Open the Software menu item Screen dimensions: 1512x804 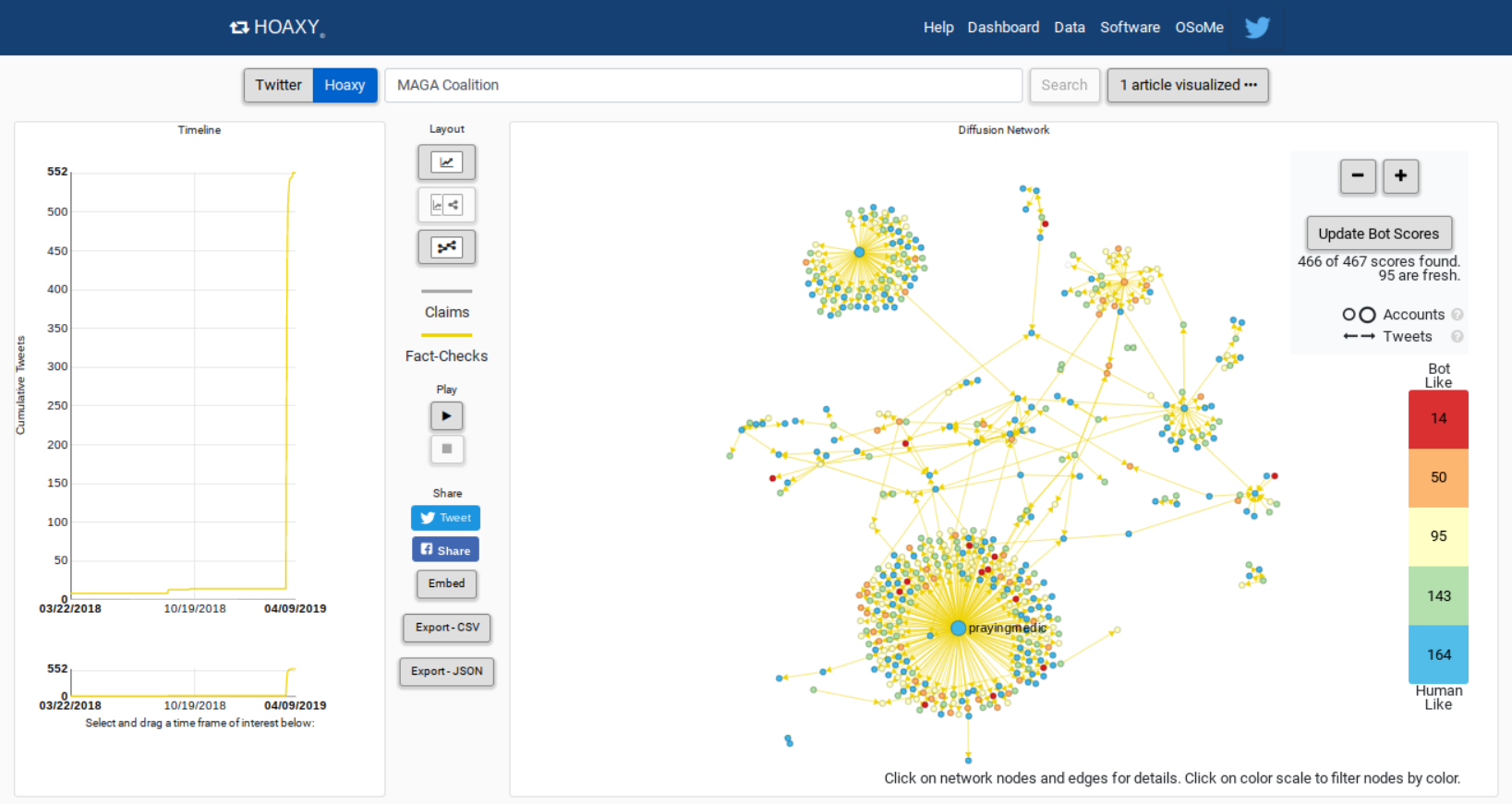tap(1130, 28)
